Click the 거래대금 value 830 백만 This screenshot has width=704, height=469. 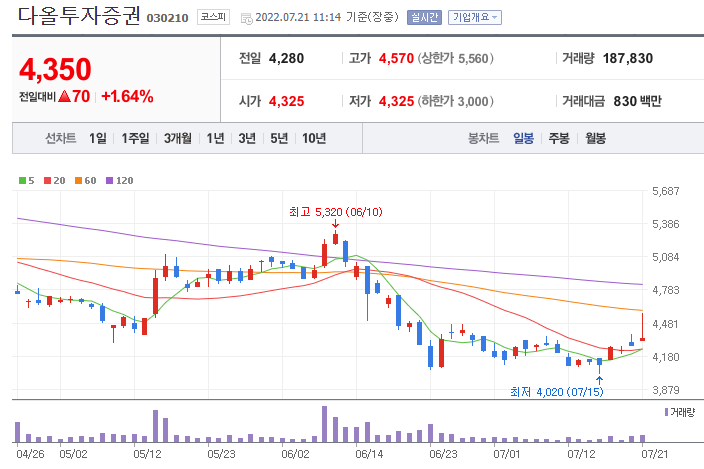[x=638, y=101]
